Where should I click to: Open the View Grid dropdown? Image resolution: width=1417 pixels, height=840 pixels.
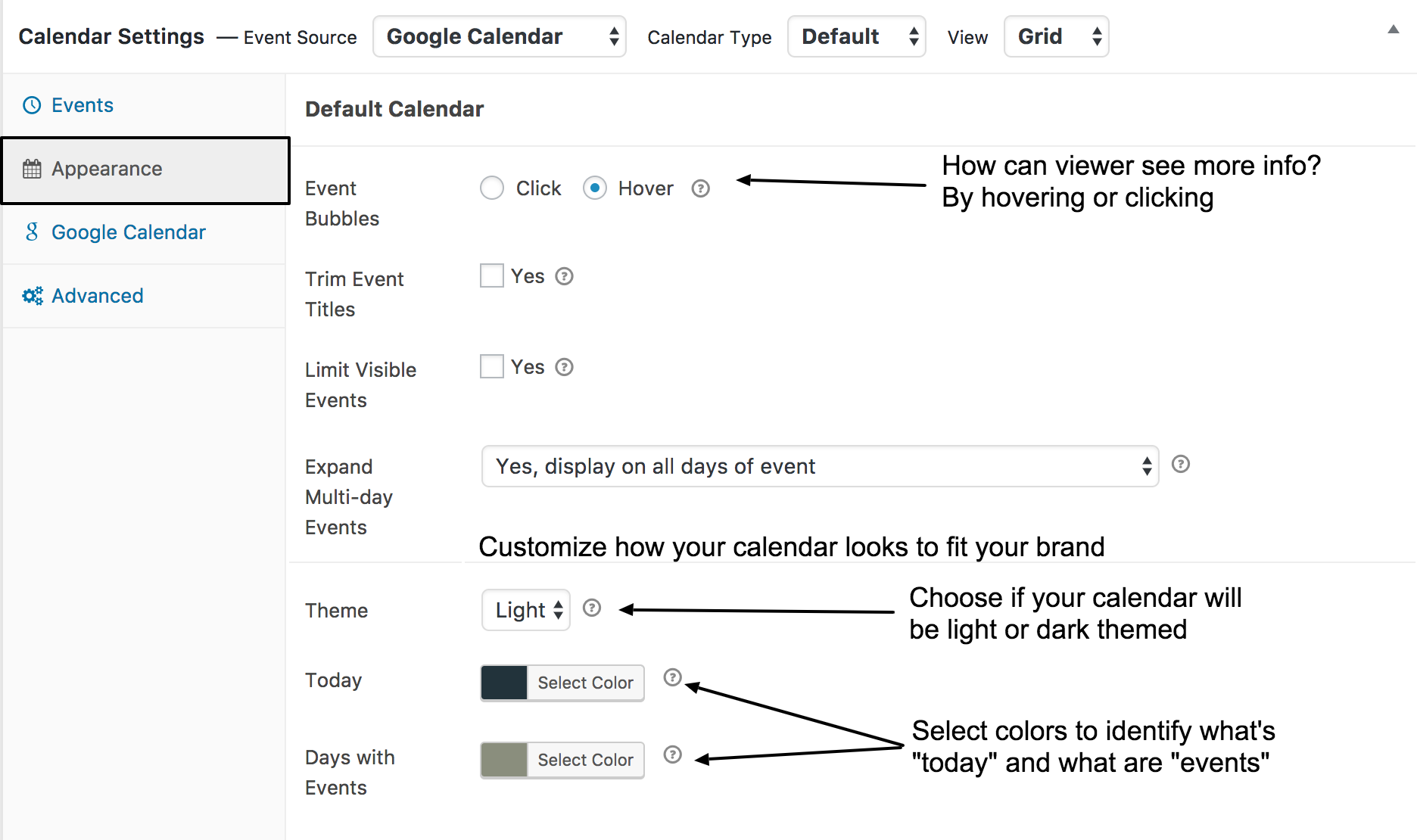[x=1057, y=36]
